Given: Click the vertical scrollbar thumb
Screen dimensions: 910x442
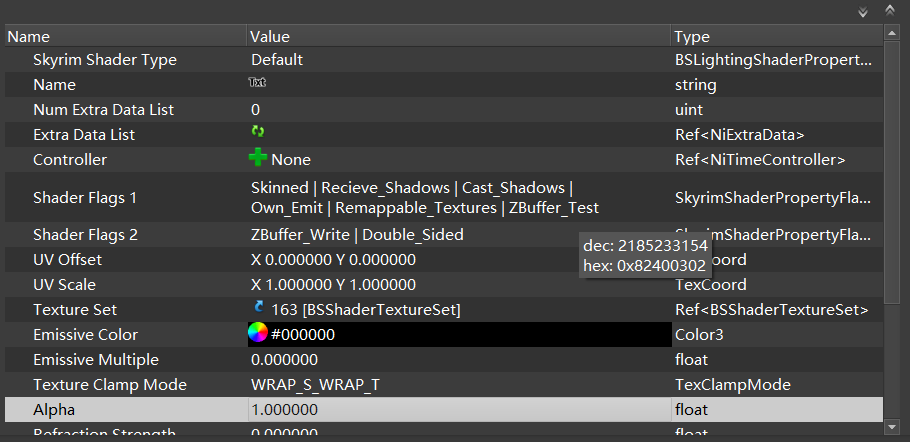Looking at the screenshot, I should coord(892,171).
